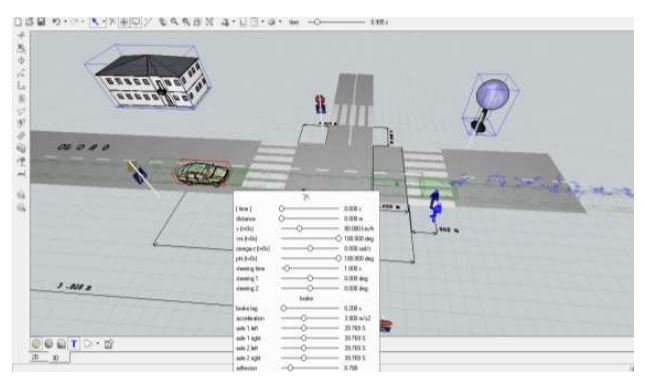Viewport: 645px width, 378px height.
Task: Adjust the axle 2 right slider
Action: coord(309,358)
